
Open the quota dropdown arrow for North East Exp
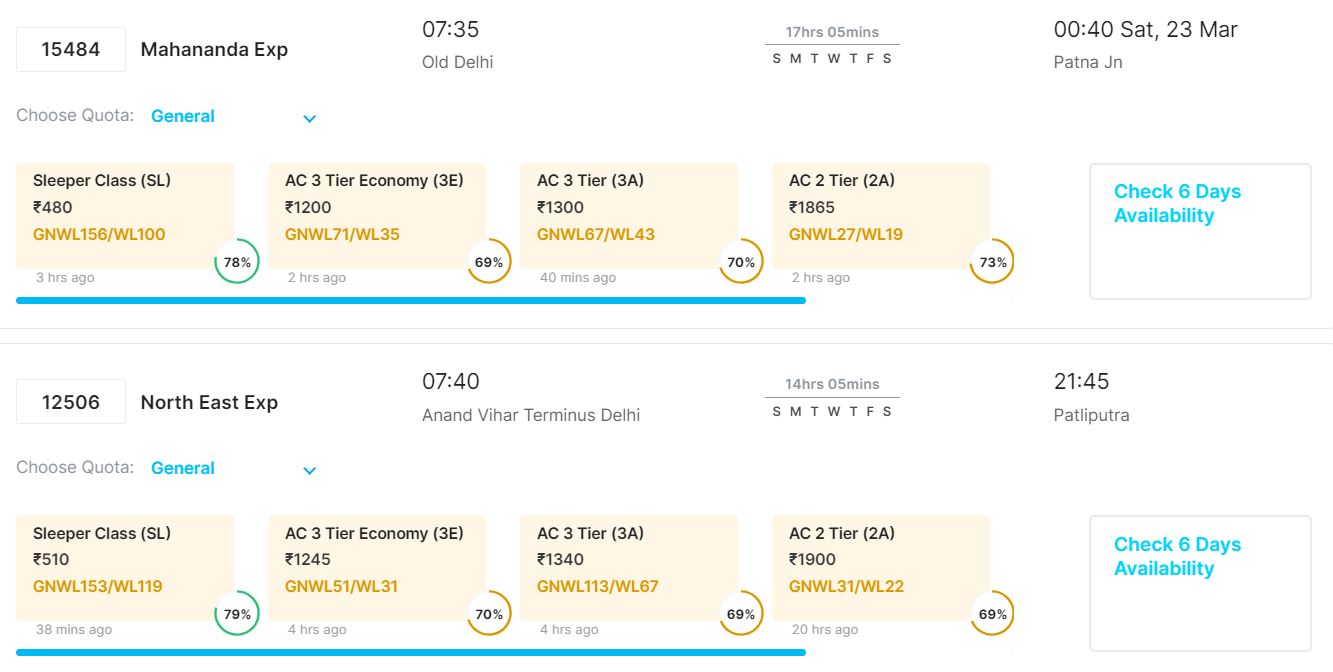click(x=309, y=470)
